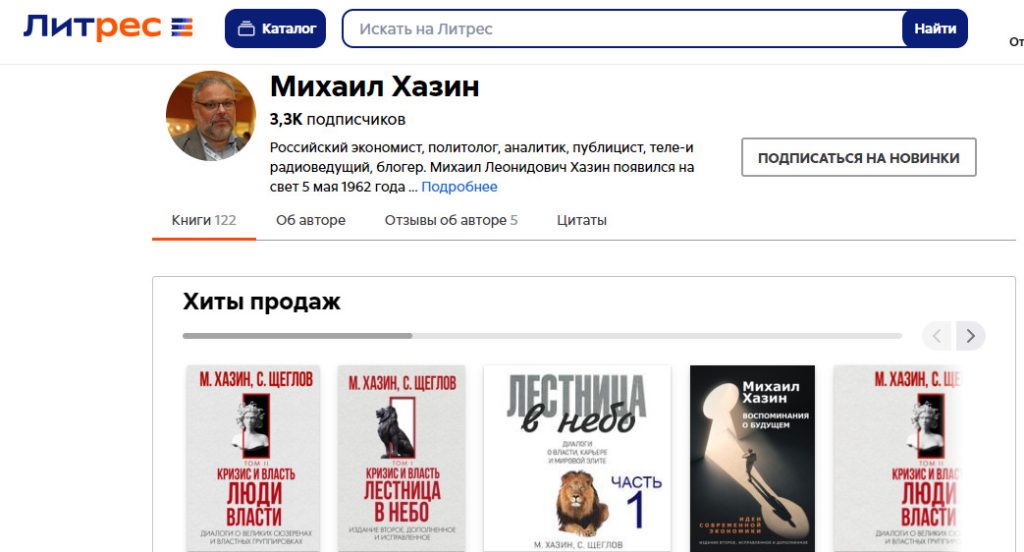This screenshot has height=552, width=1024.
Task: Click the Найти search button
Action: coord(935,29)
